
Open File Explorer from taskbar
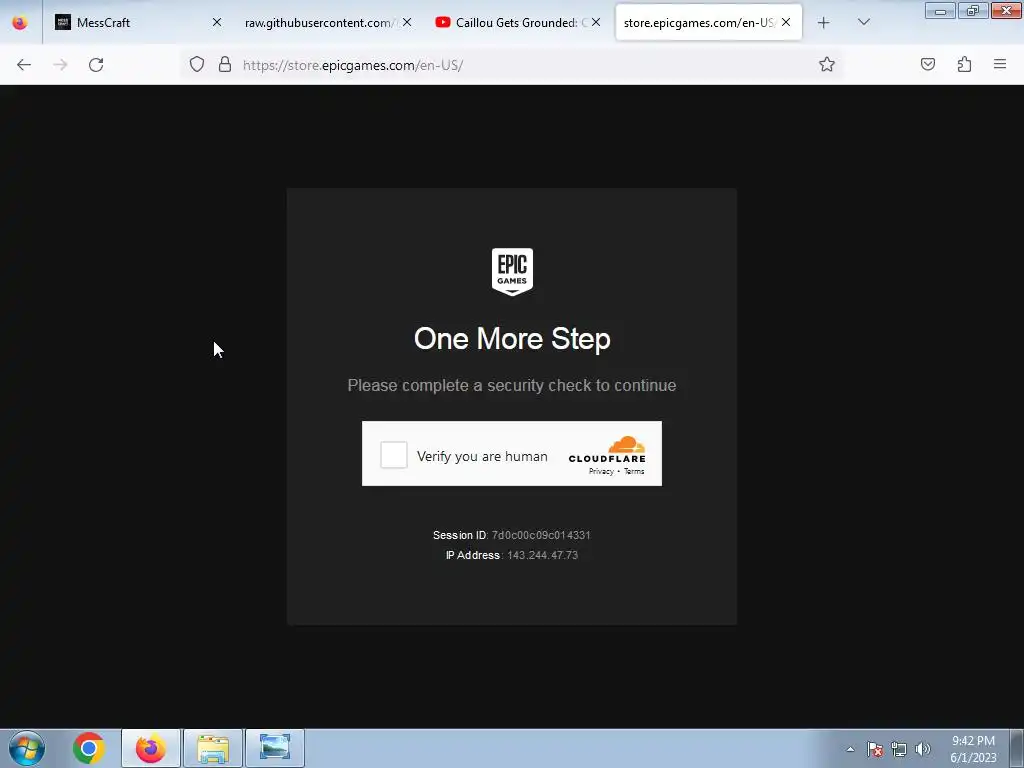[213, 748]
